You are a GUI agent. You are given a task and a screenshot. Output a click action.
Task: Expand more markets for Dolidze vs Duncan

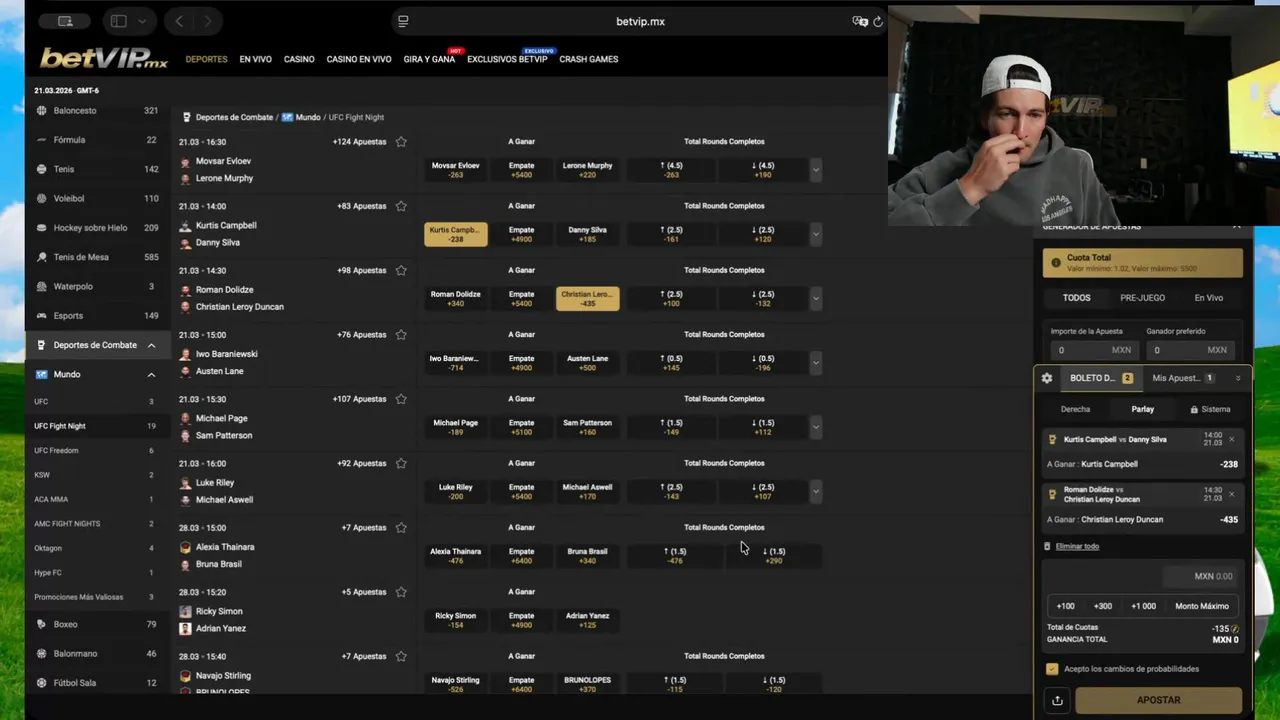click(x=815, y=298)
